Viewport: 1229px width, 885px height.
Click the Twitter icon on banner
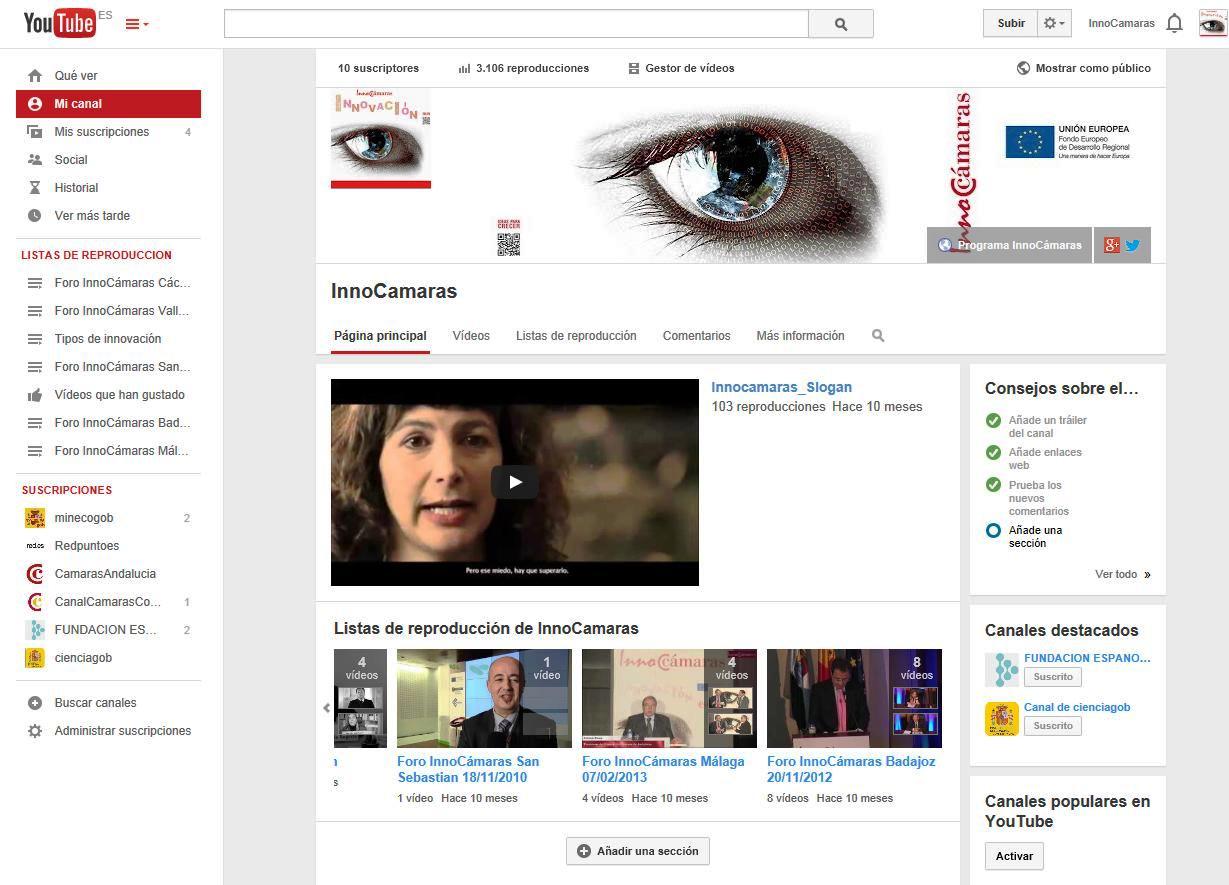tap(1133, 245)
